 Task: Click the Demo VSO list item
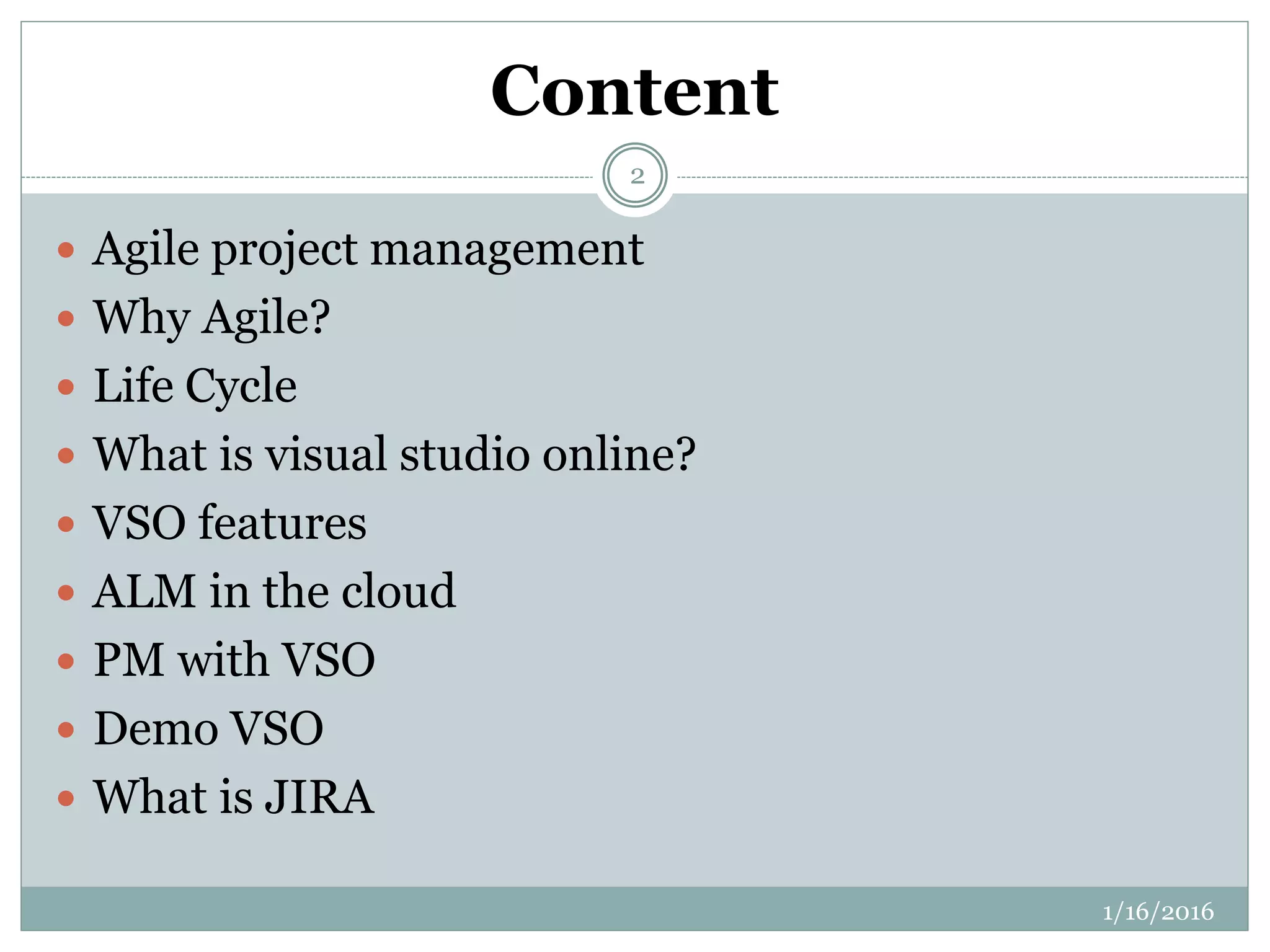point(208,729)
